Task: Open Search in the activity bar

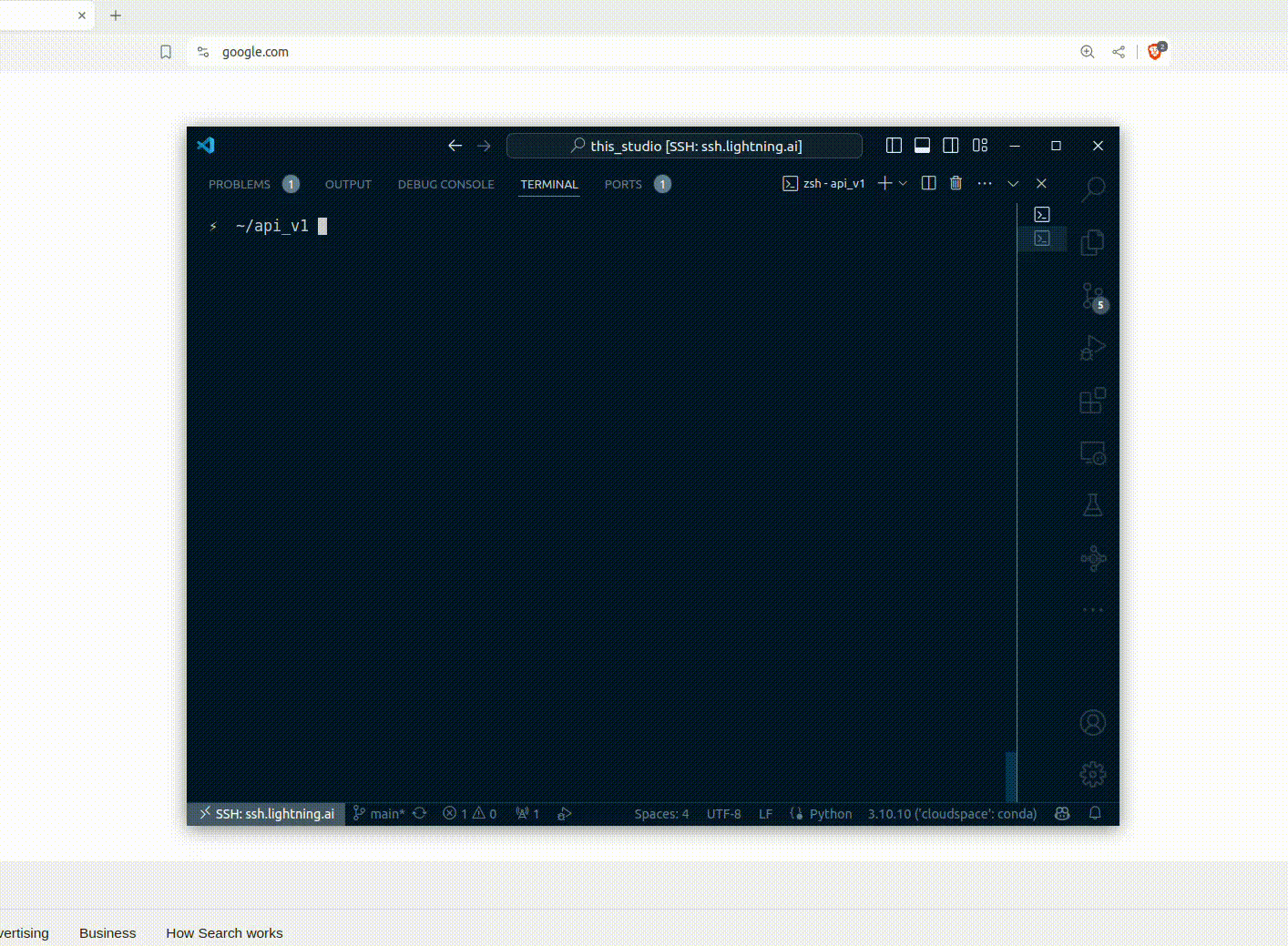Action: coord(1093,189)
